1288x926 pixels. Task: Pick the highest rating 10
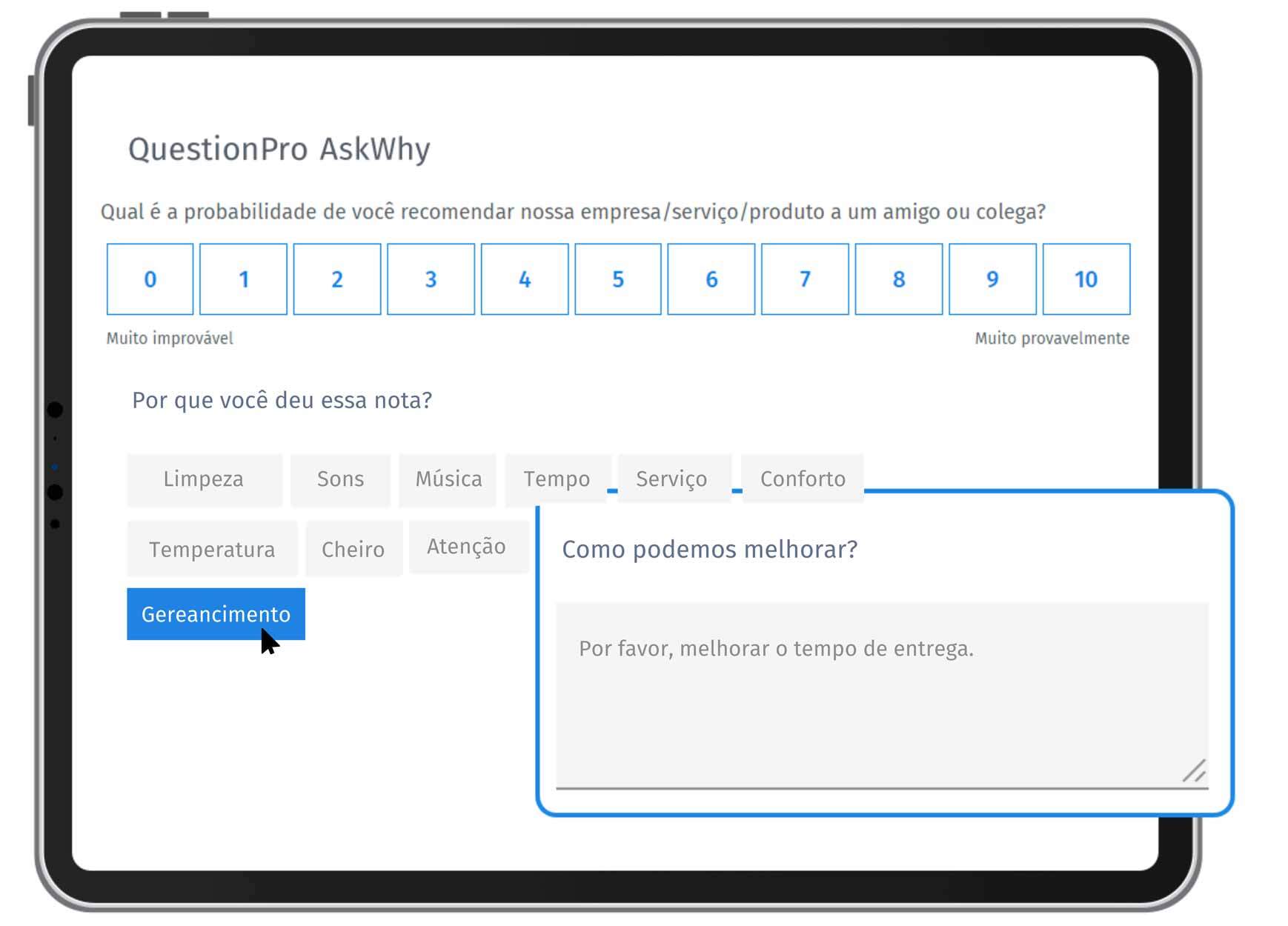(x=1086, y=279)
